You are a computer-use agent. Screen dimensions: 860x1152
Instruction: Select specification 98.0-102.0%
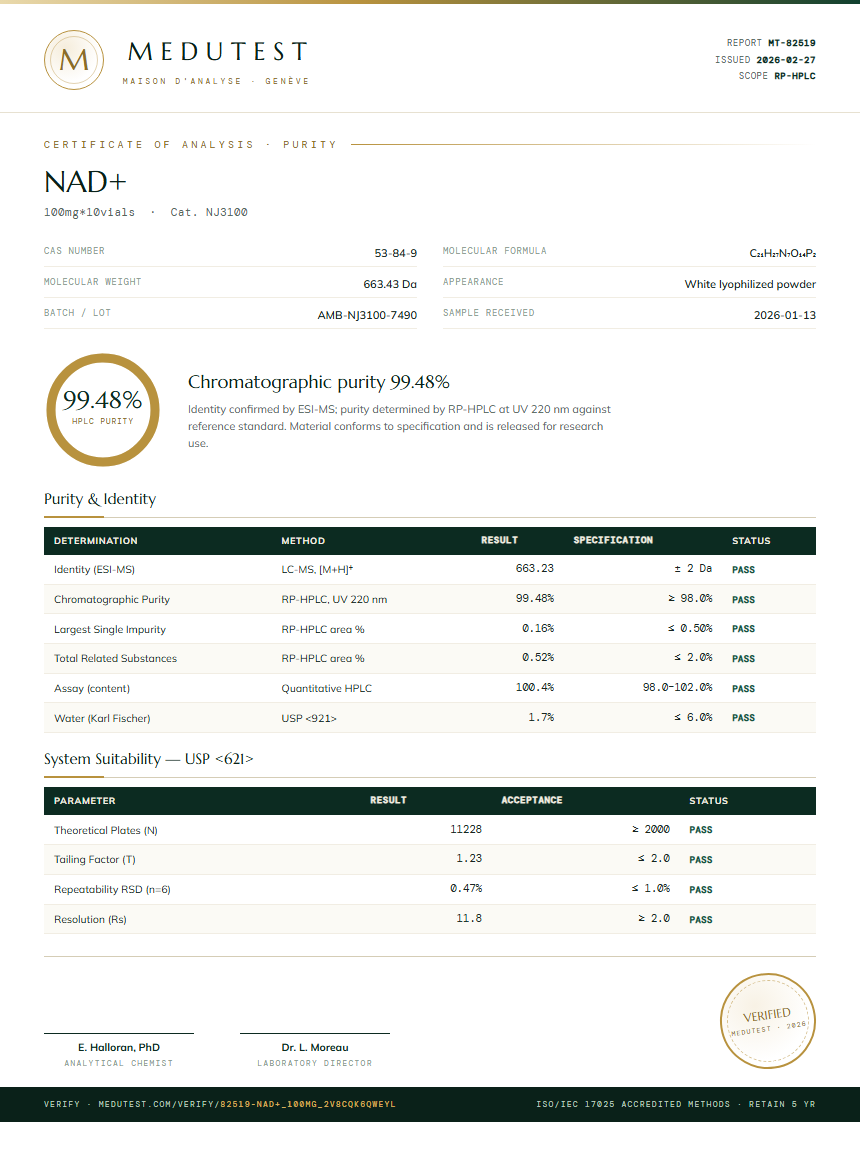coord(678,687)
